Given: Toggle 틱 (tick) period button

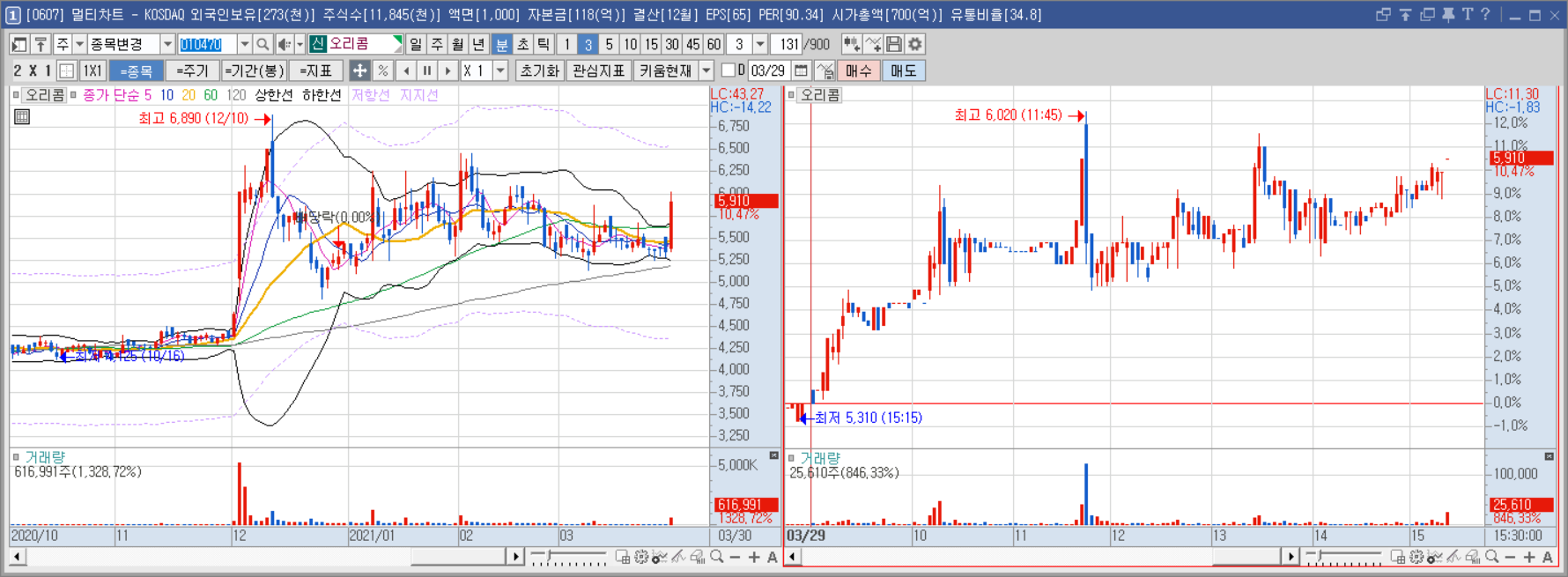Looking at the screenshot, I should point(544,44).
